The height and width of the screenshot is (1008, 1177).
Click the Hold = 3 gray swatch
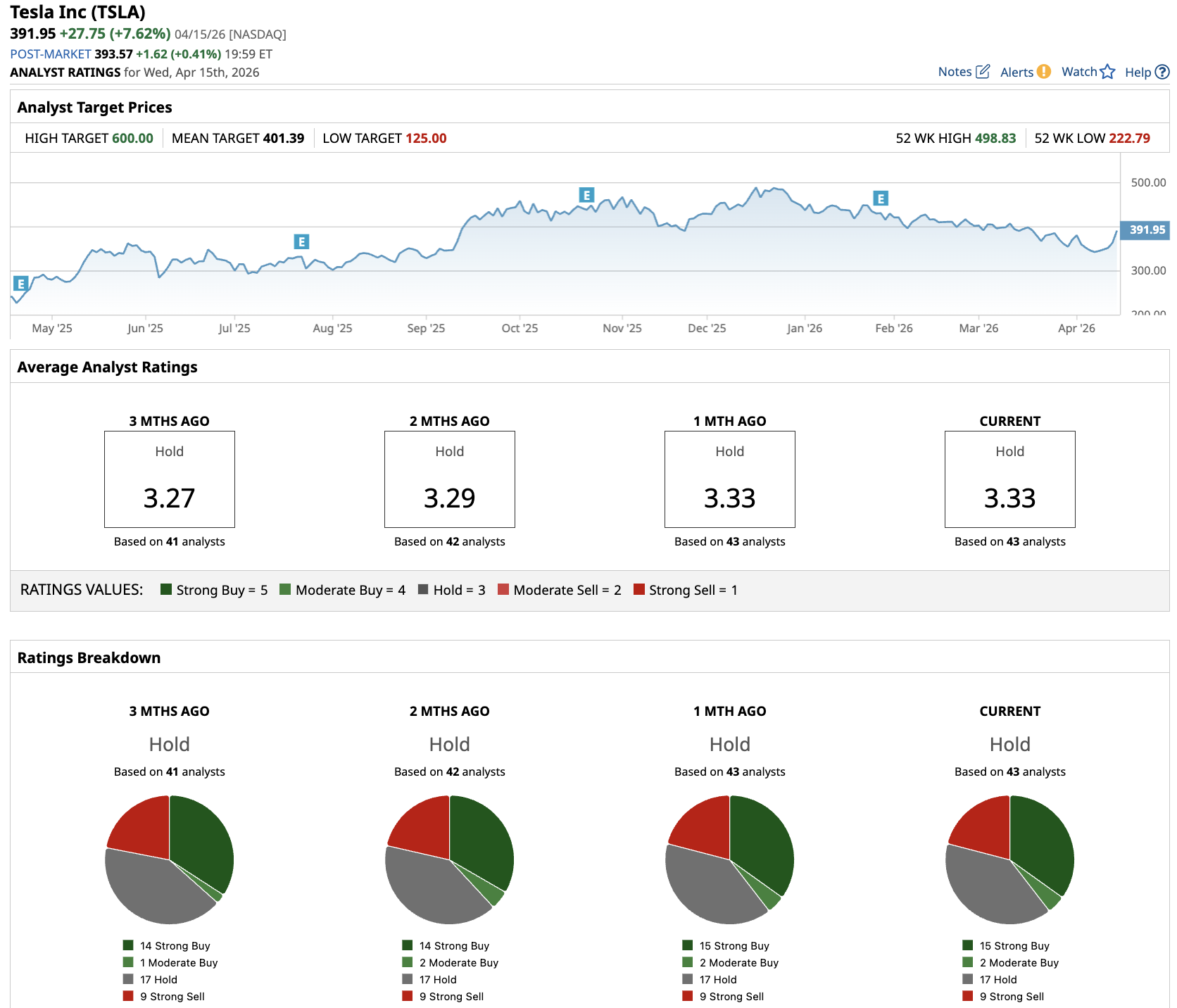423,590
